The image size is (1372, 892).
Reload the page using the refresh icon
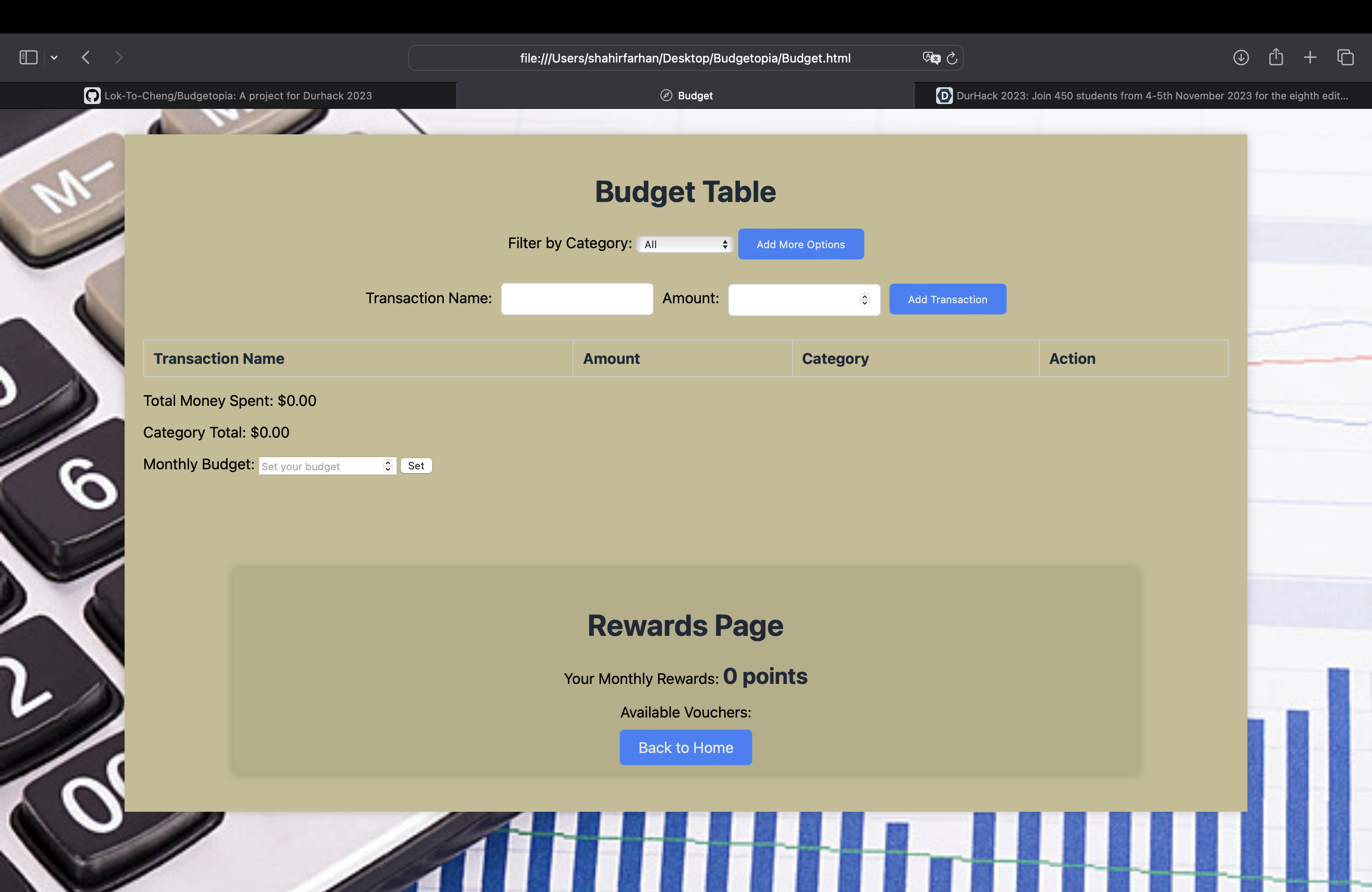(952, 58)
